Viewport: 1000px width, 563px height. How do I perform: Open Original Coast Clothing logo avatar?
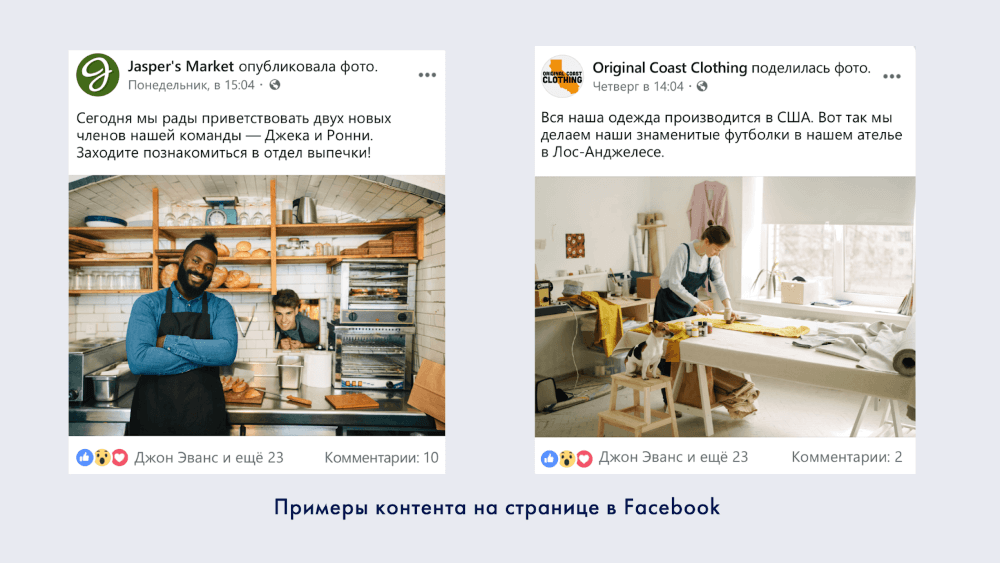(562, 77)
